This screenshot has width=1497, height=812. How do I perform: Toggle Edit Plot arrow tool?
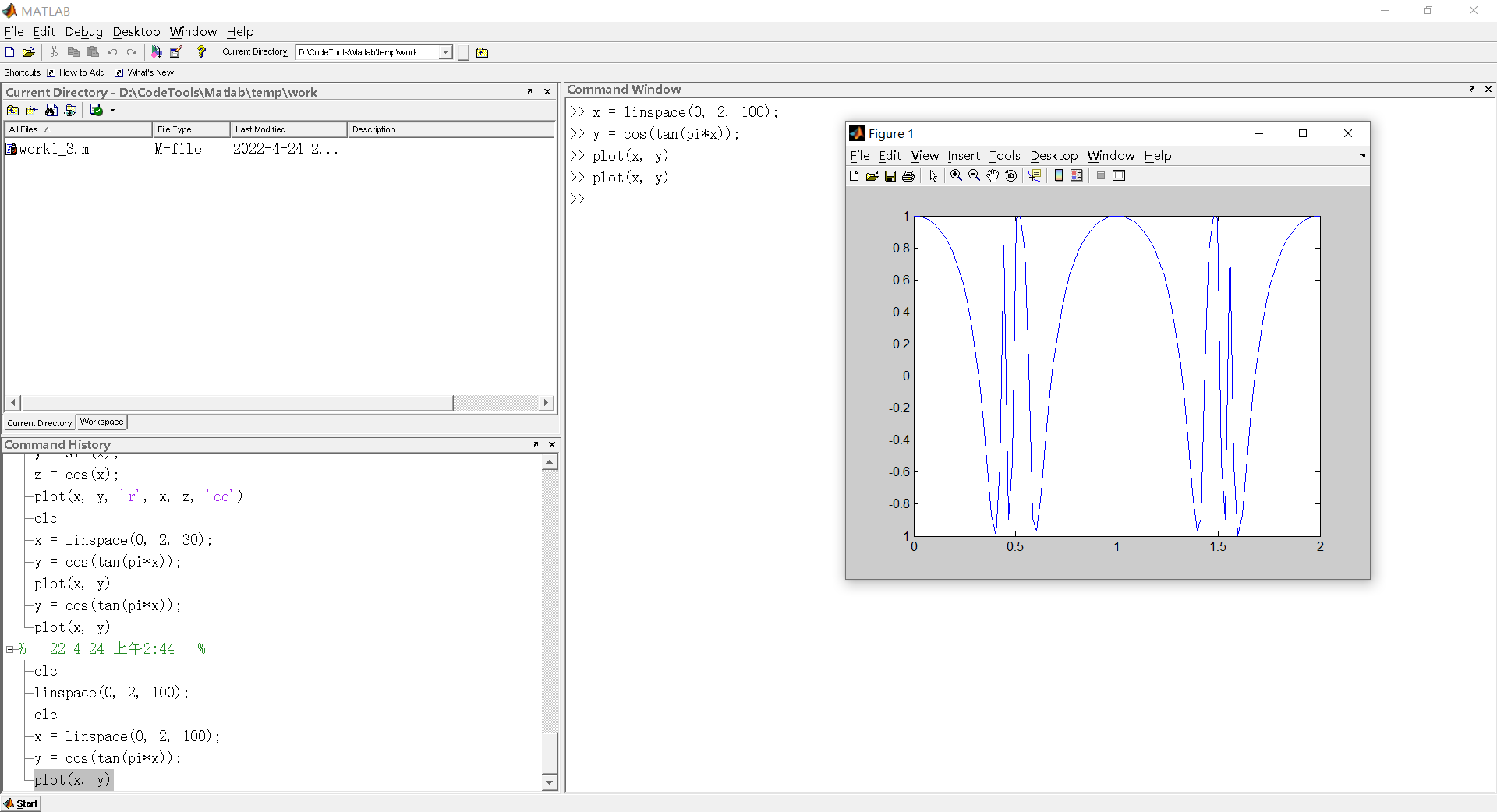tap(933, 175)
